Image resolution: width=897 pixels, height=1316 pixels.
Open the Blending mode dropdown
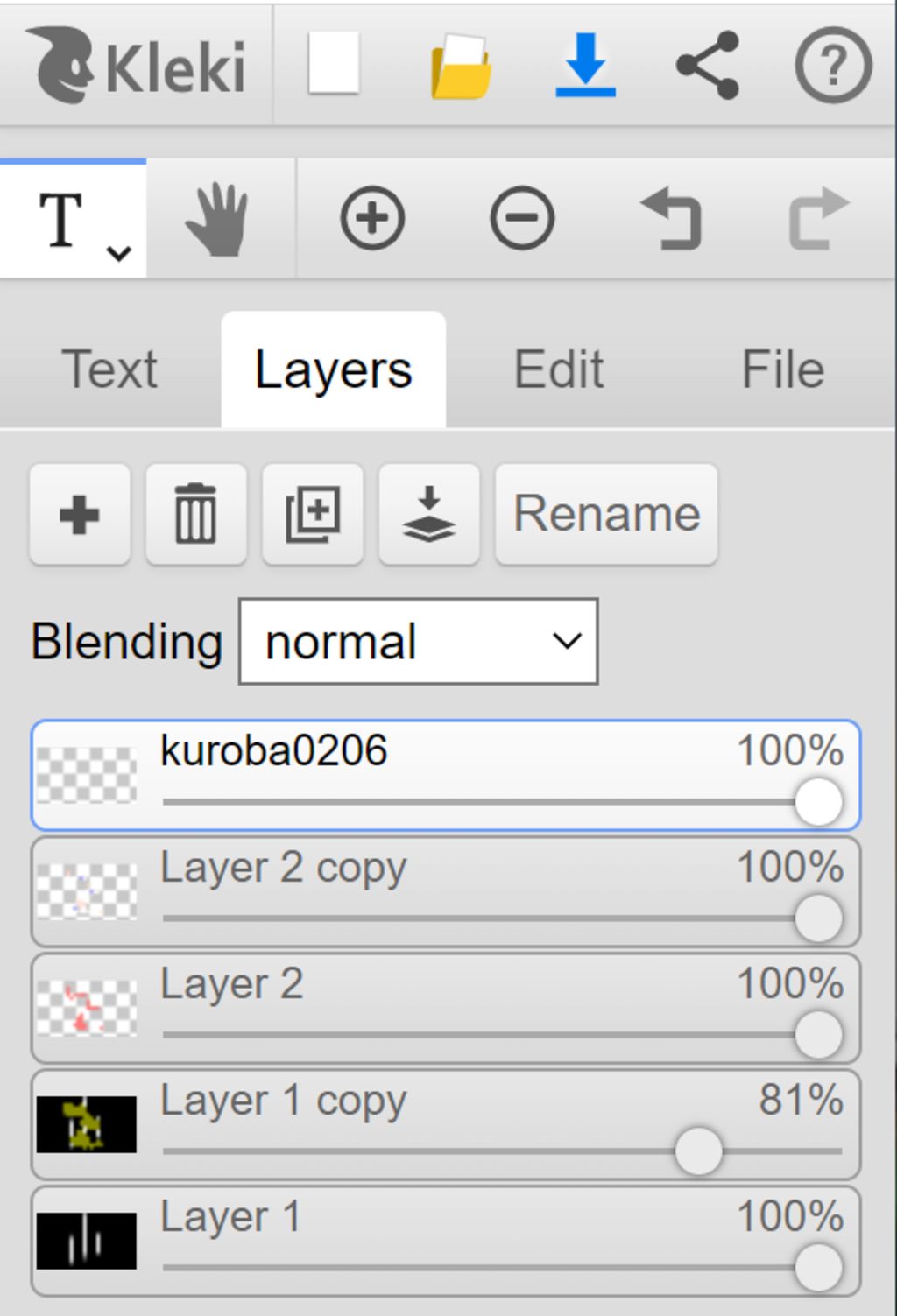(x=419, y=642)
